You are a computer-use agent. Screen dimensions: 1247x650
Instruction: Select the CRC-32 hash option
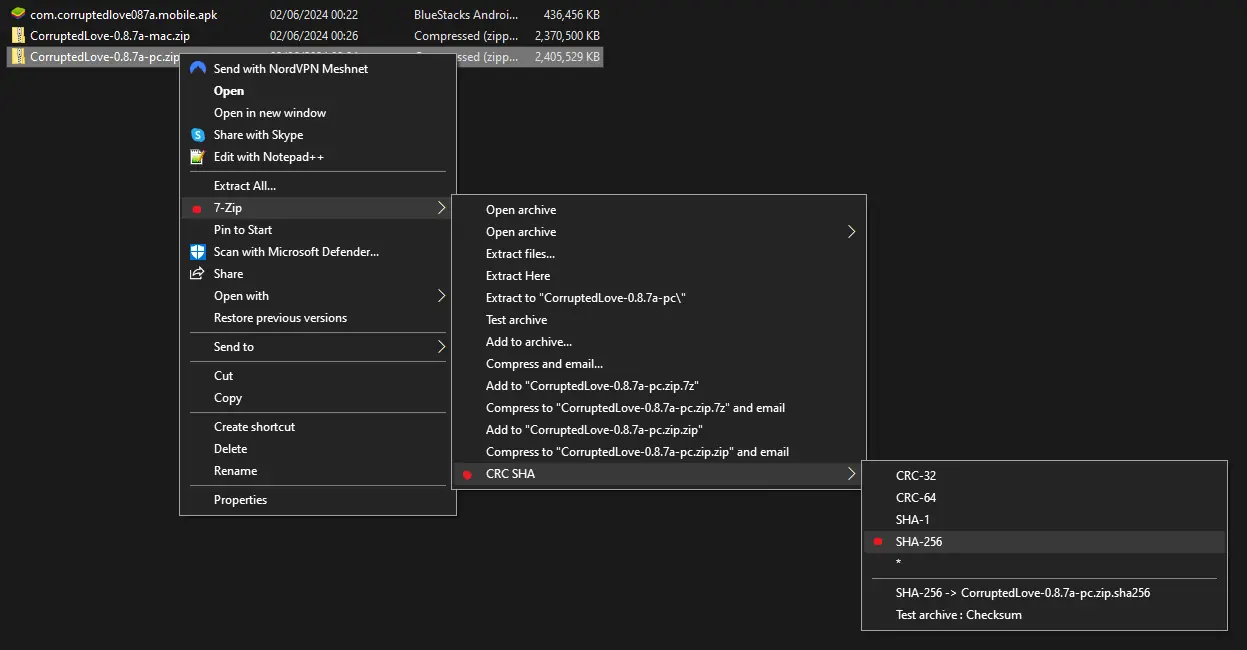pos(916,476)
